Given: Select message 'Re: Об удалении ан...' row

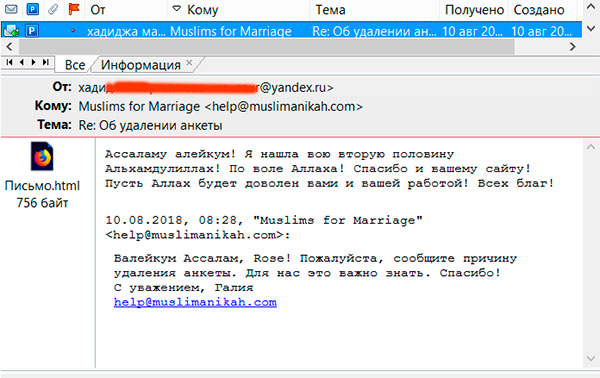Looking at the screenshot, I should click(292, 30).
